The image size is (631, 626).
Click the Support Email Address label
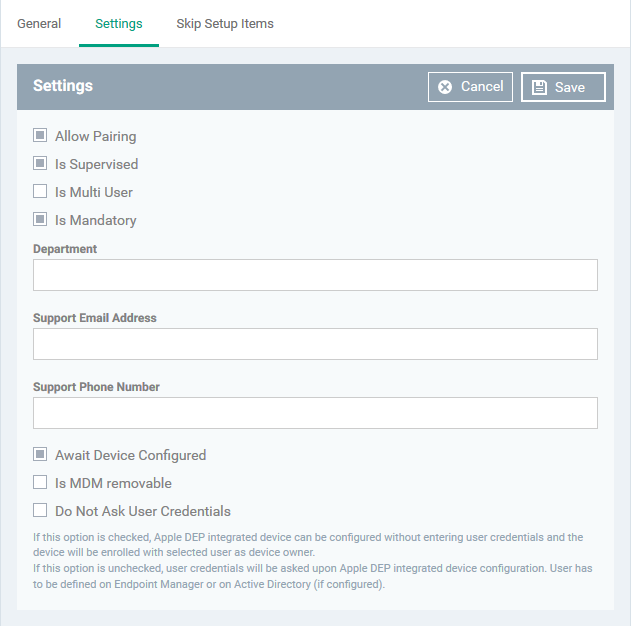[x=95, y=318]
